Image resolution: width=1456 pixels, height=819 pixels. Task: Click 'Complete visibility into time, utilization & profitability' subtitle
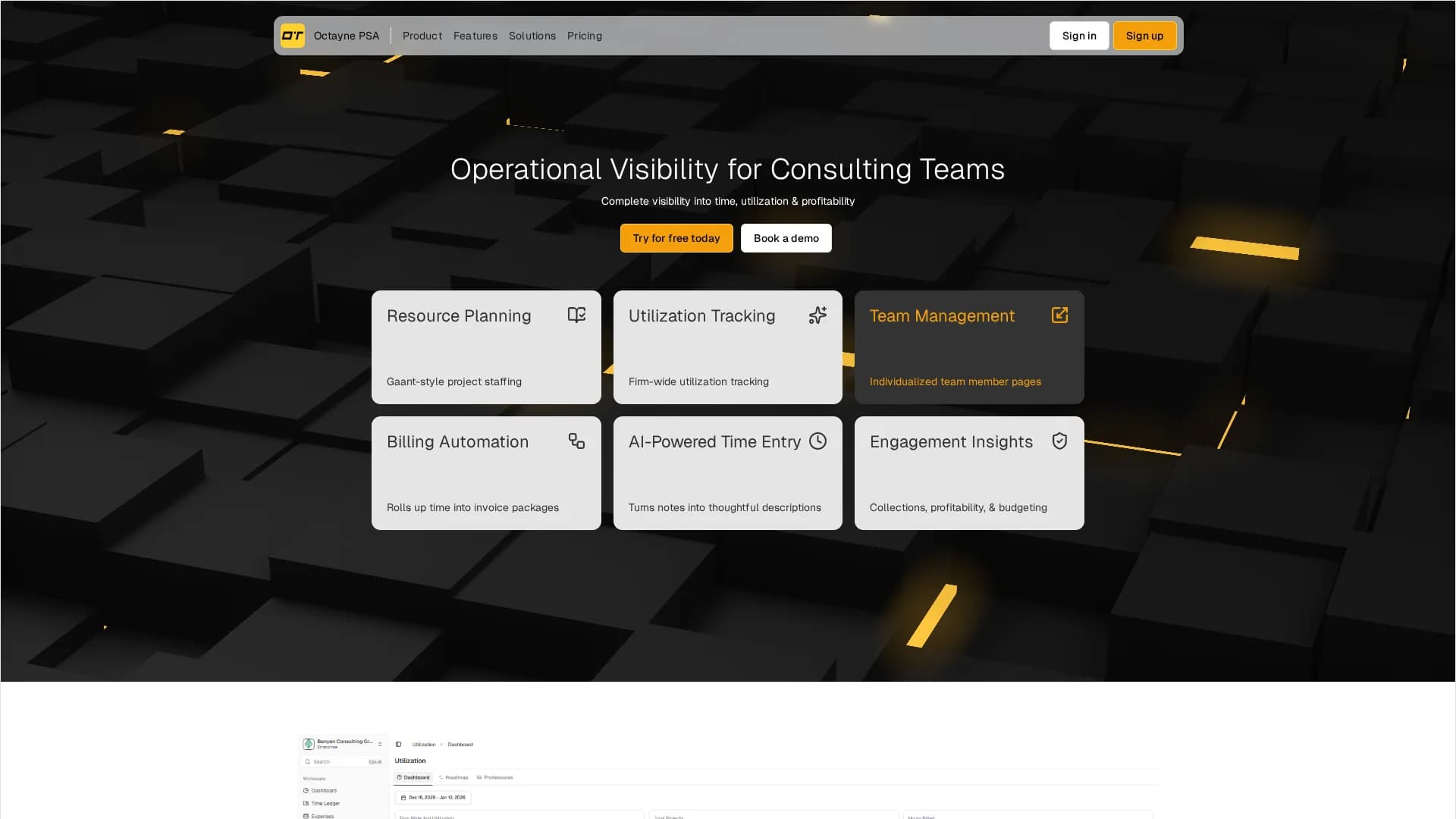(727, 201)
